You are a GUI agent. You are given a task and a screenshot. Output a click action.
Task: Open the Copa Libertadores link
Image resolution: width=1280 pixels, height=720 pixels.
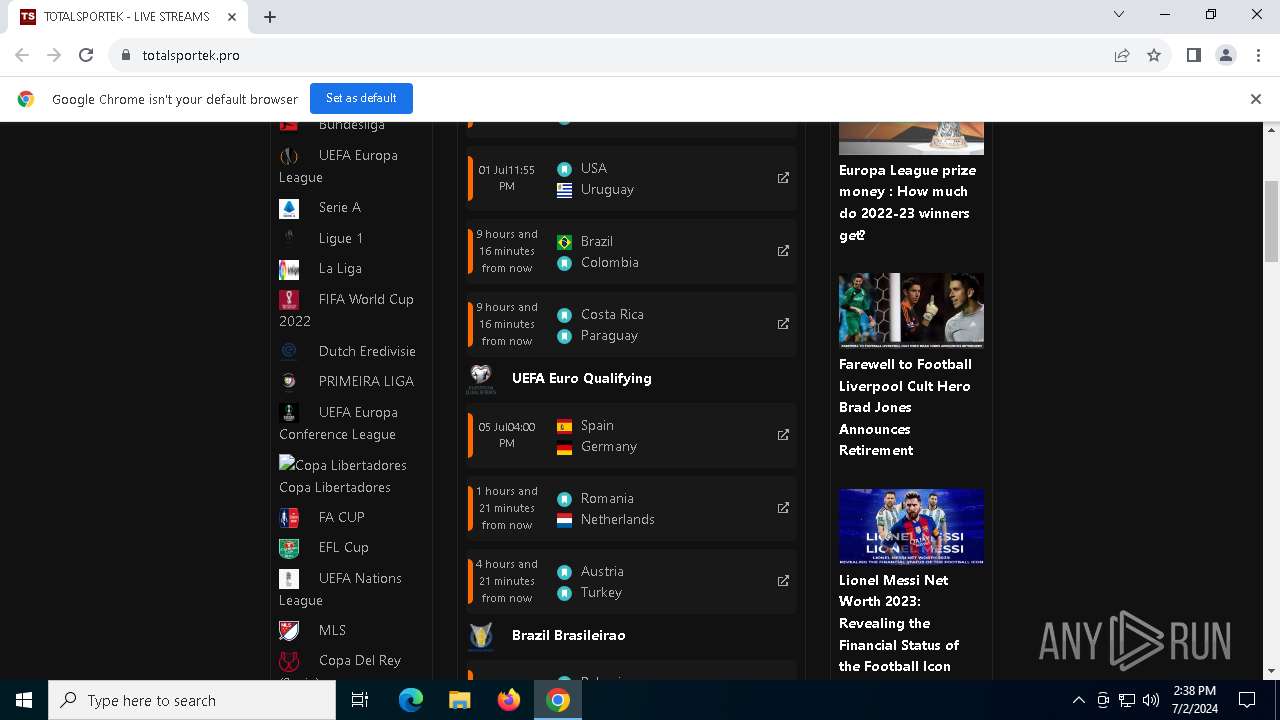click(335, 487)
